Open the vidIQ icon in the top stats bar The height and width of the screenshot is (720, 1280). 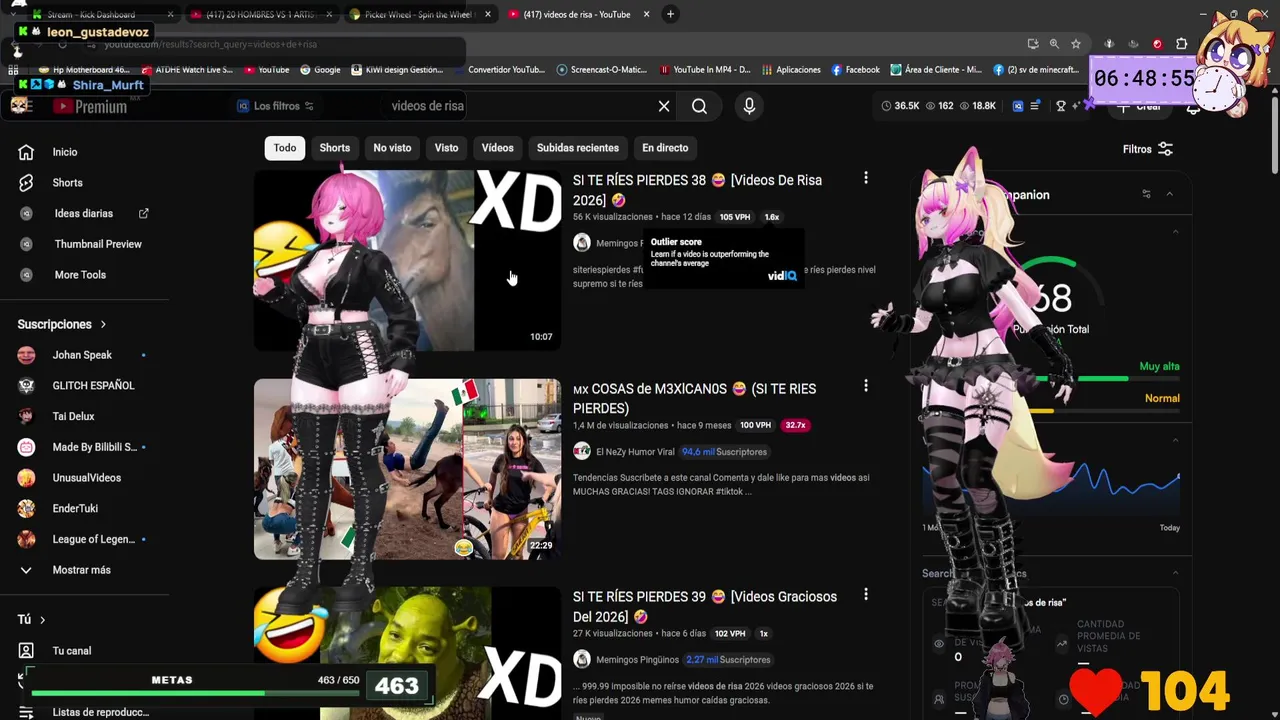[x=1018, y=106]
